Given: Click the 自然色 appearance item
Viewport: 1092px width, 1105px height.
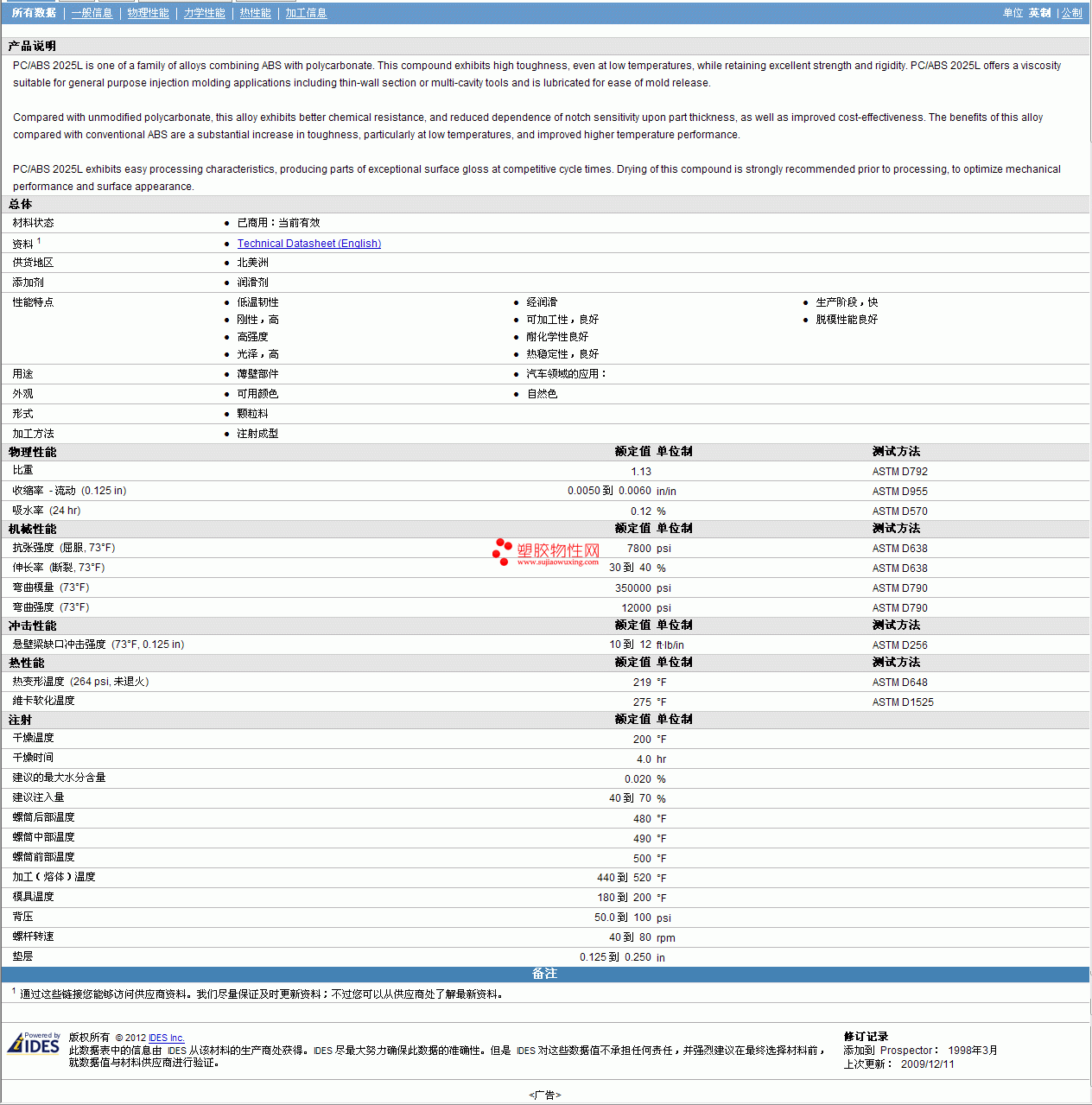Looking at the screenshot, I should point(542,394).
